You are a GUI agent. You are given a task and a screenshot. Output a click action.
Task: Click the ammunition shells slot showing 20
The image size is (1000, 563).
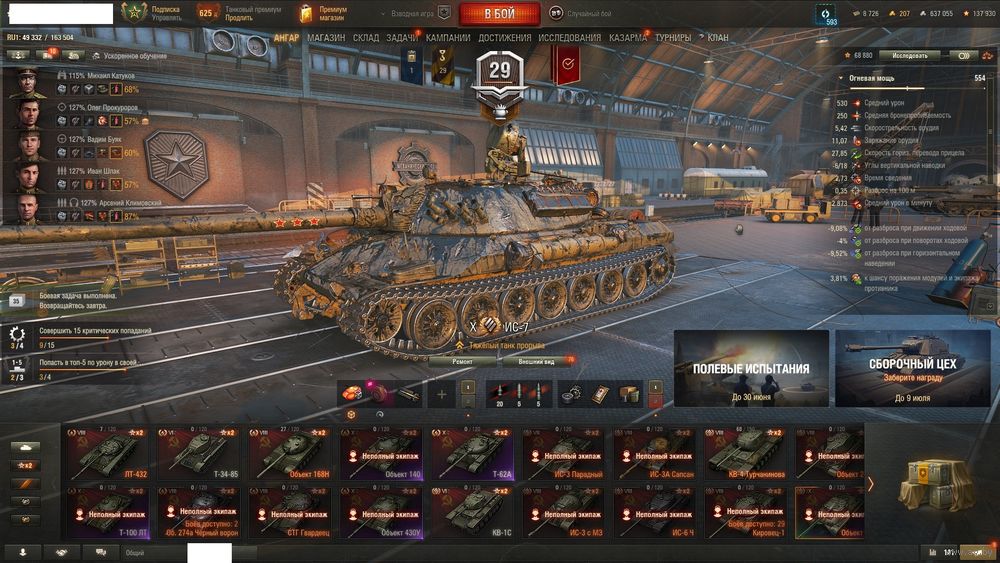click(500, 395)
